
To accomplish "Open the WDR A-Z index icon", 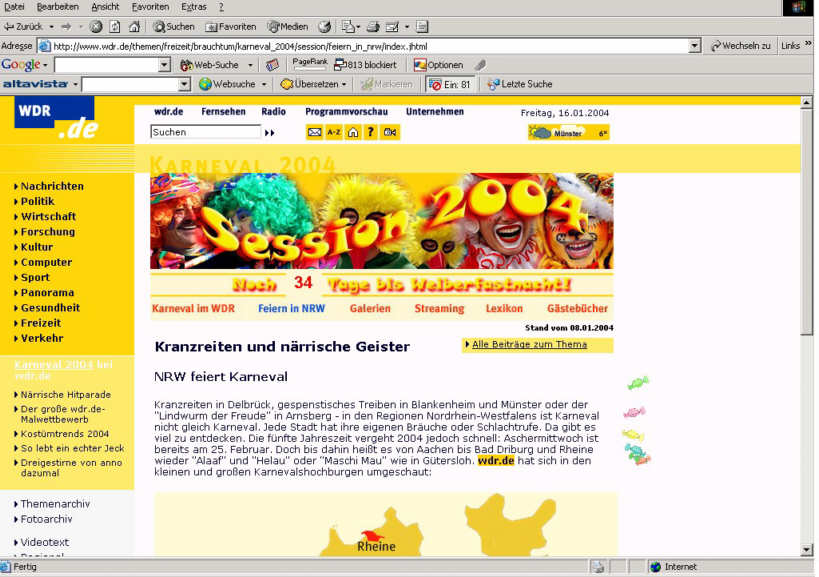I will [x=334, y=132].
